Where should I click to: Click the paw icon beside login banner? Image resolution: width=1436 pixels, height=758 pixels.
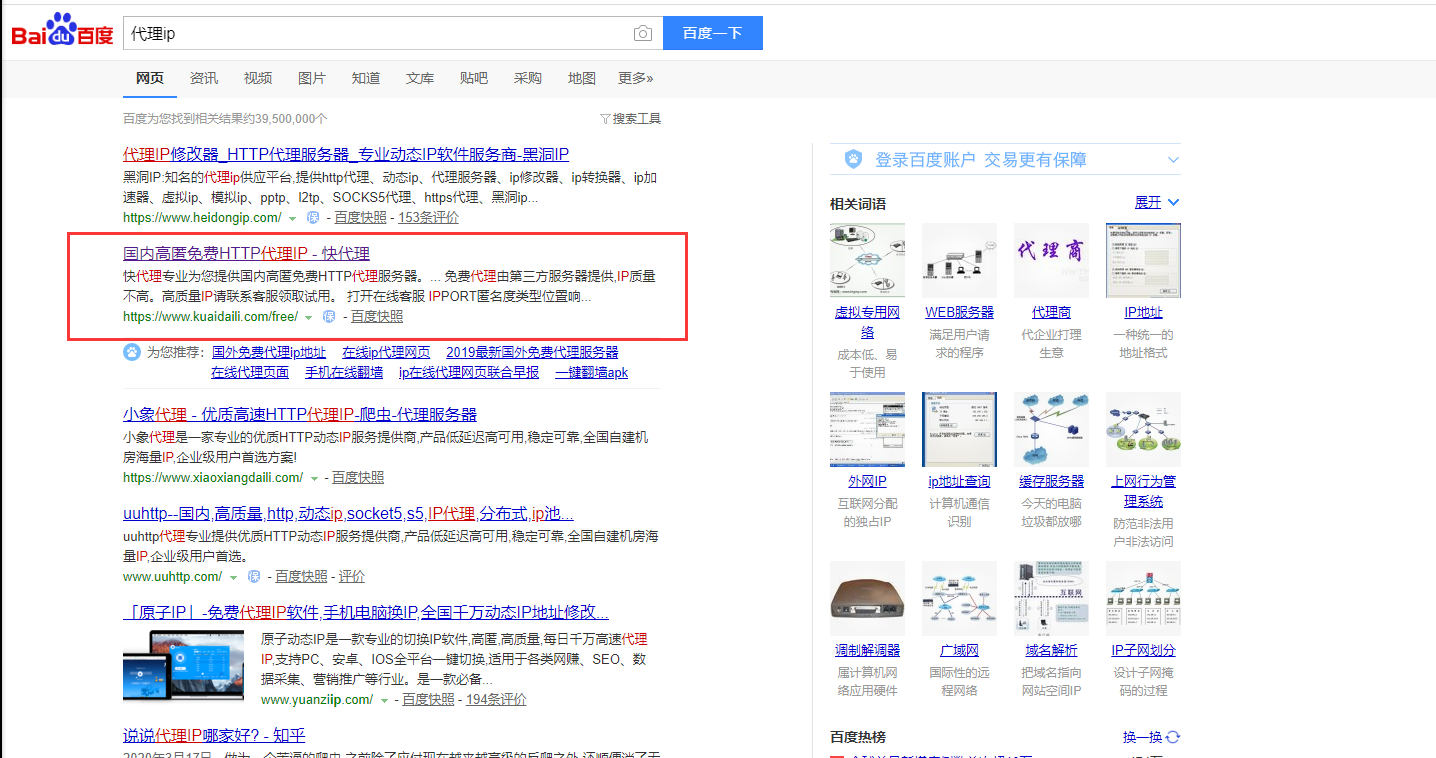click(x=853, y=159)
